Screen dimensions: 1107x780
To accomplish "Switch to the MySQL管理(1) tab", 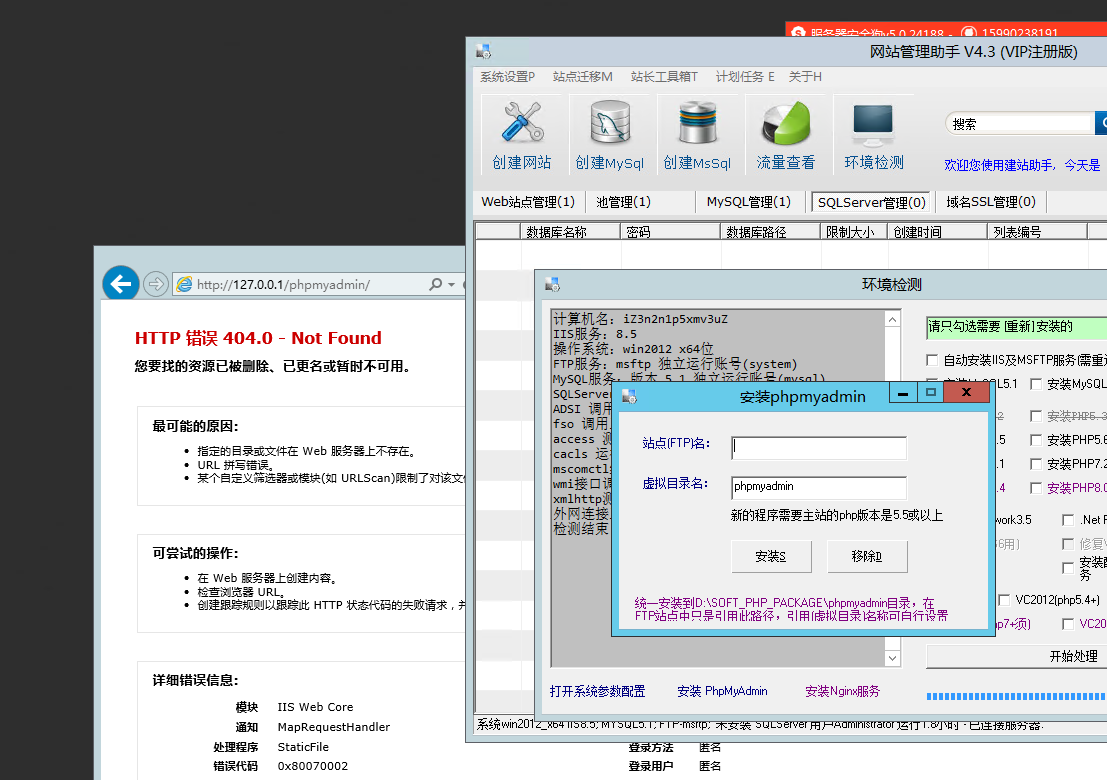I will click(748, 202).
